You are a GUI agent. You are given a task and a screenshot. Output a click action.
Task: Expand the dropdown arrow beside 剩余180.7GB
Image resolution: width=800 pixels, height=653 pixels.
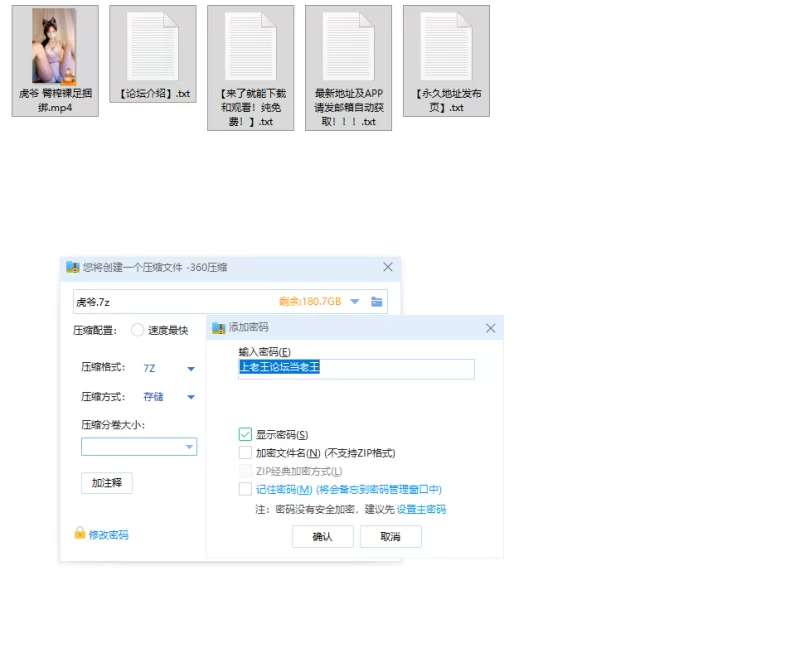pyautogui.click(x=355, y=302)
